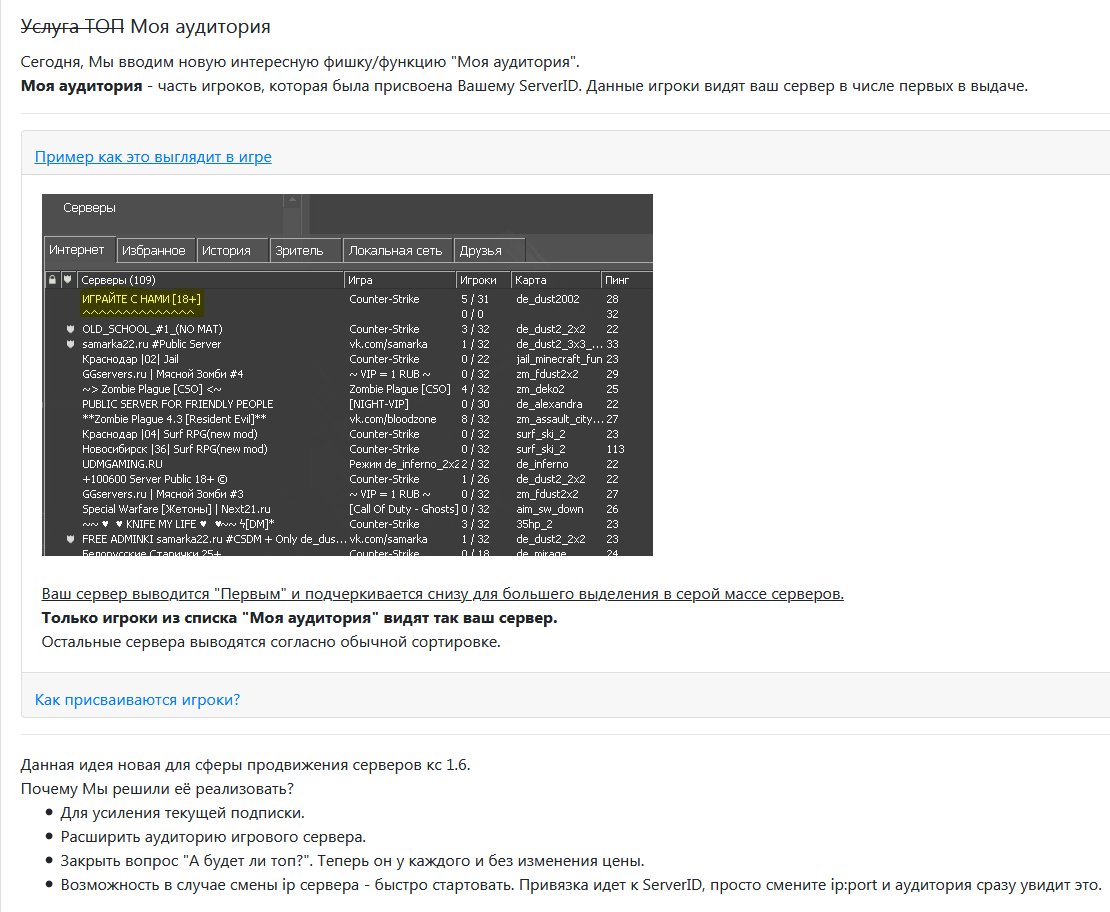Screen dimensions: 1110x912
Task: Switch to the Зритель tab
Action: (x=306, y=251)
